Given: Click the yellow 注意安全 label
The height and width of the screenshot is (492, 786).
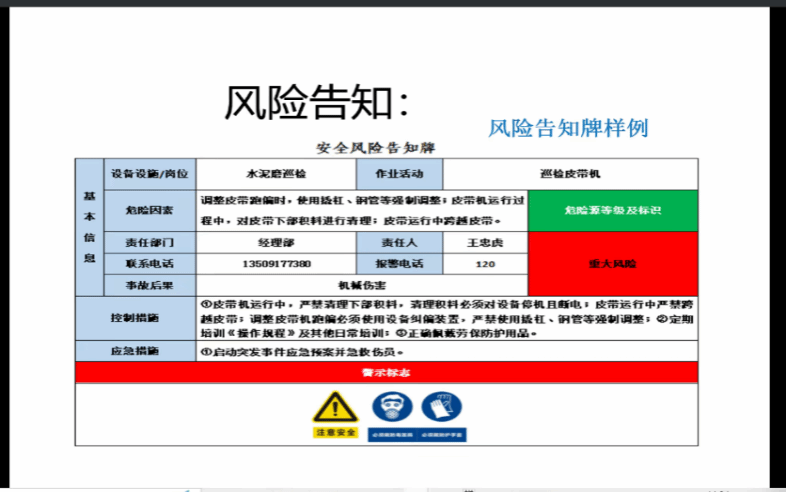Looking at the screenshot, I should pos(334,432).
